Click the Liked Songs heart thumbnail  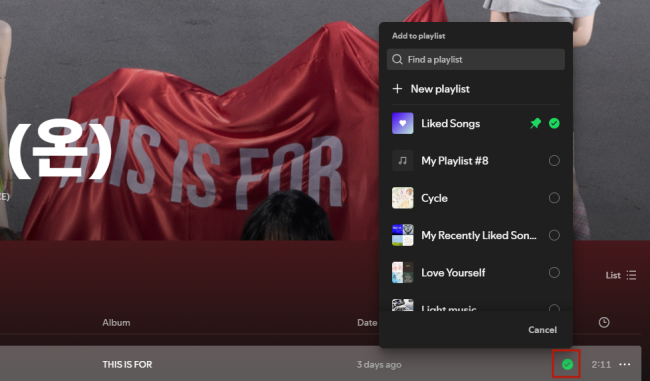pos(403,123)
